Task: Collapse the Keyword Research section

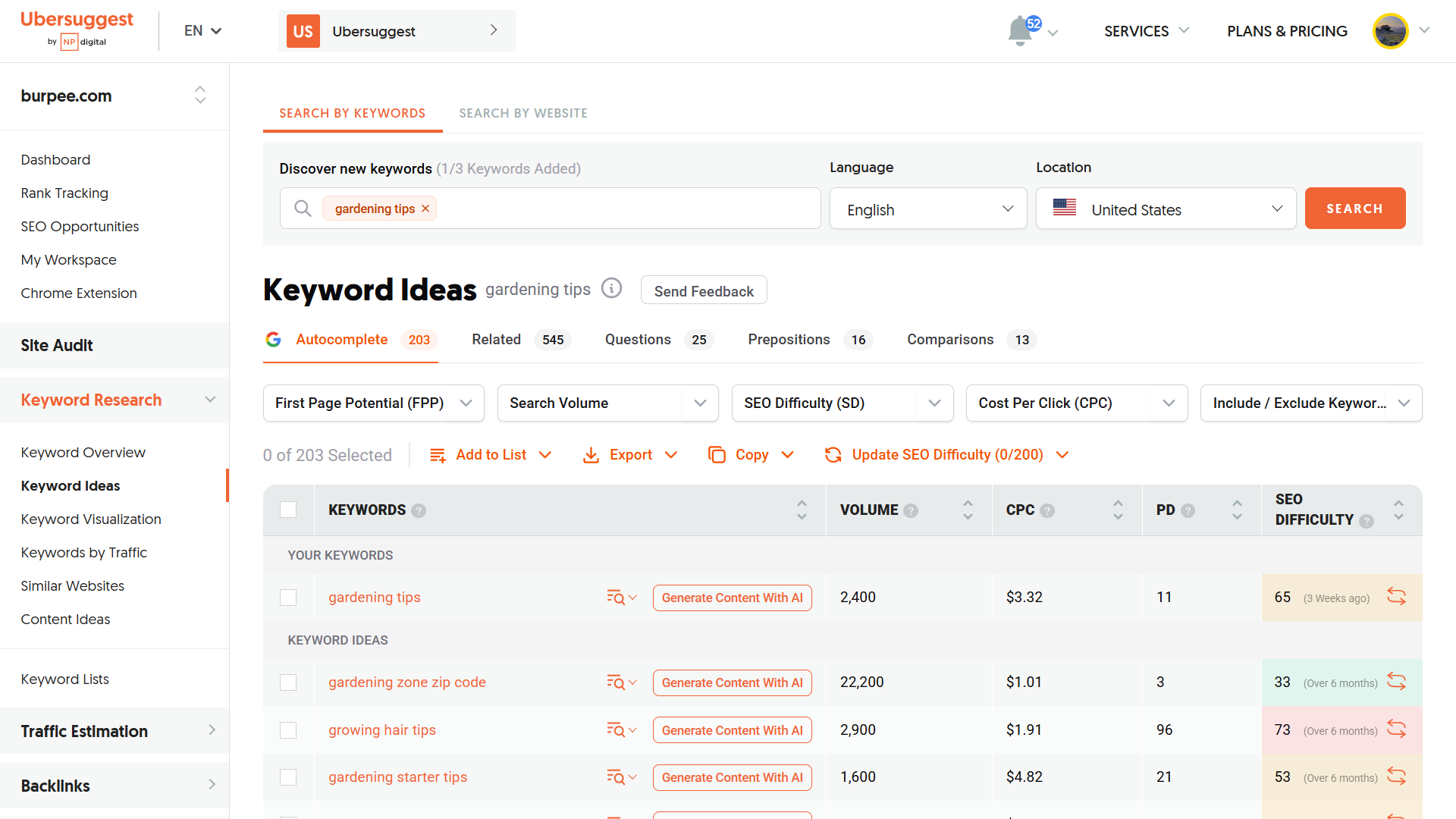Action: click(x=115, y=400)
